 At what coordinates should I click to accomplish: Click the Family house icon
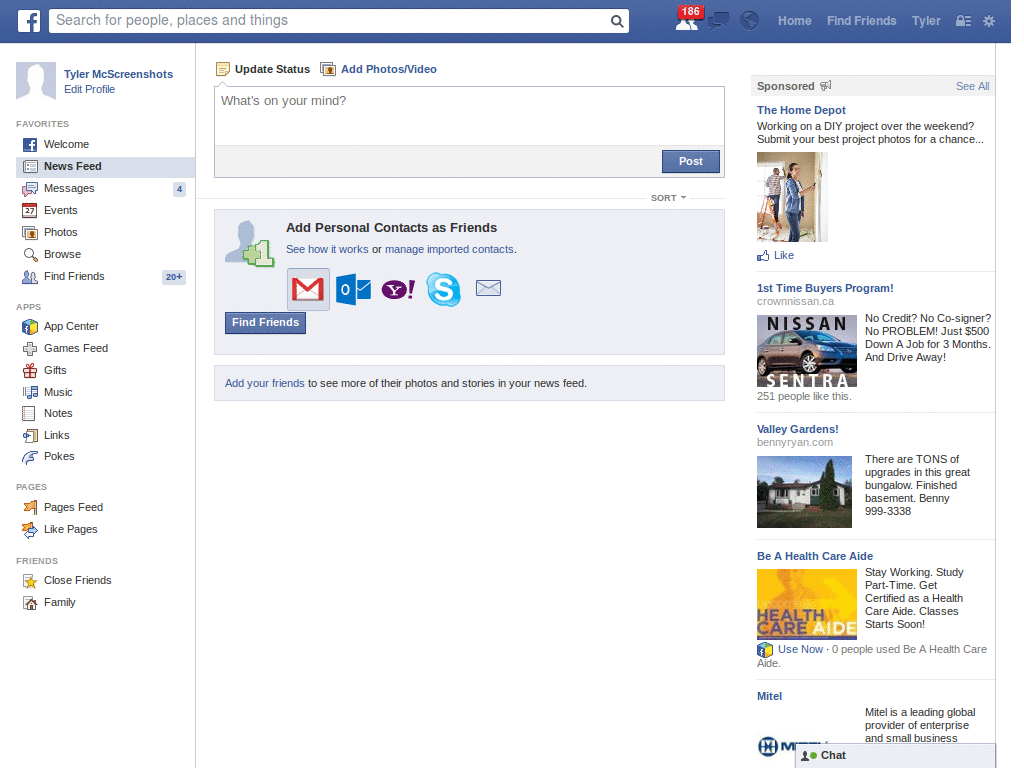coord(30,603)
